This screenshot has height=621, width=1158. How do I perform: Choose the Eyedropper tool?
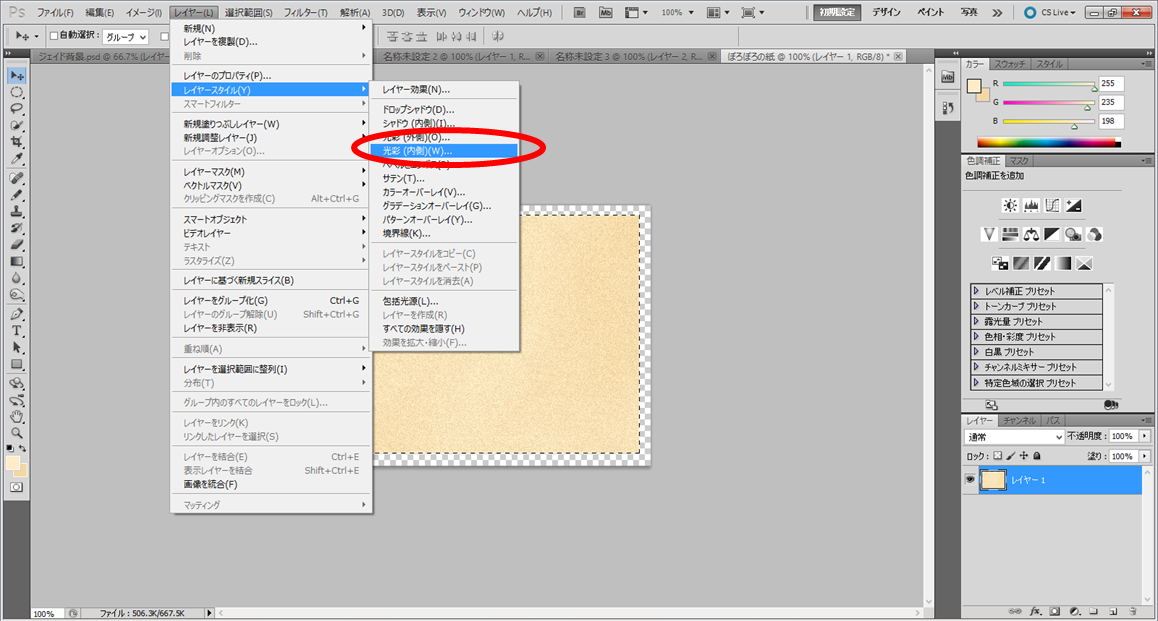tap(17, 160)
